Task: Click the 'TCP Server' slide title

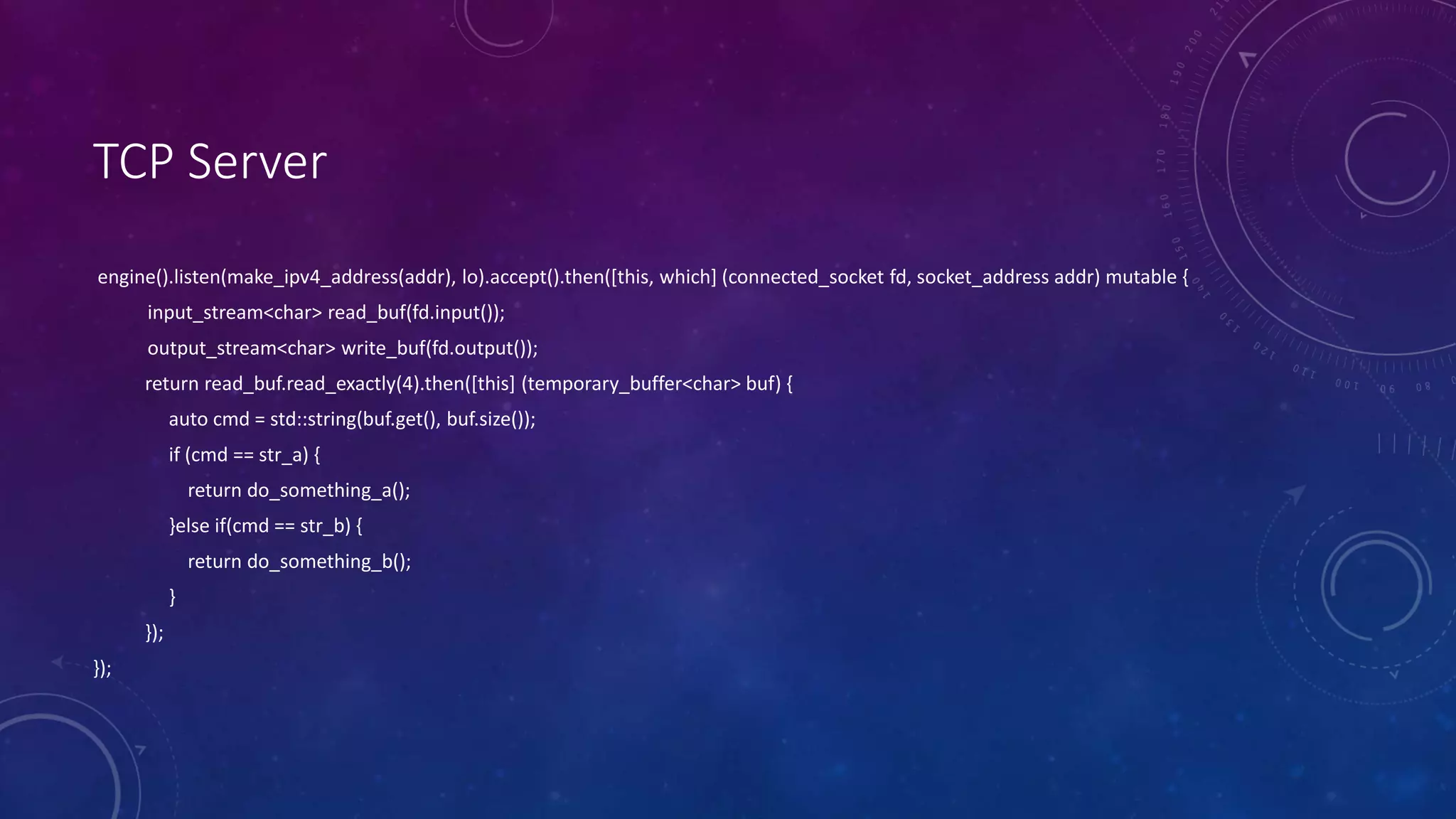Action: click(x=210, y=161)
